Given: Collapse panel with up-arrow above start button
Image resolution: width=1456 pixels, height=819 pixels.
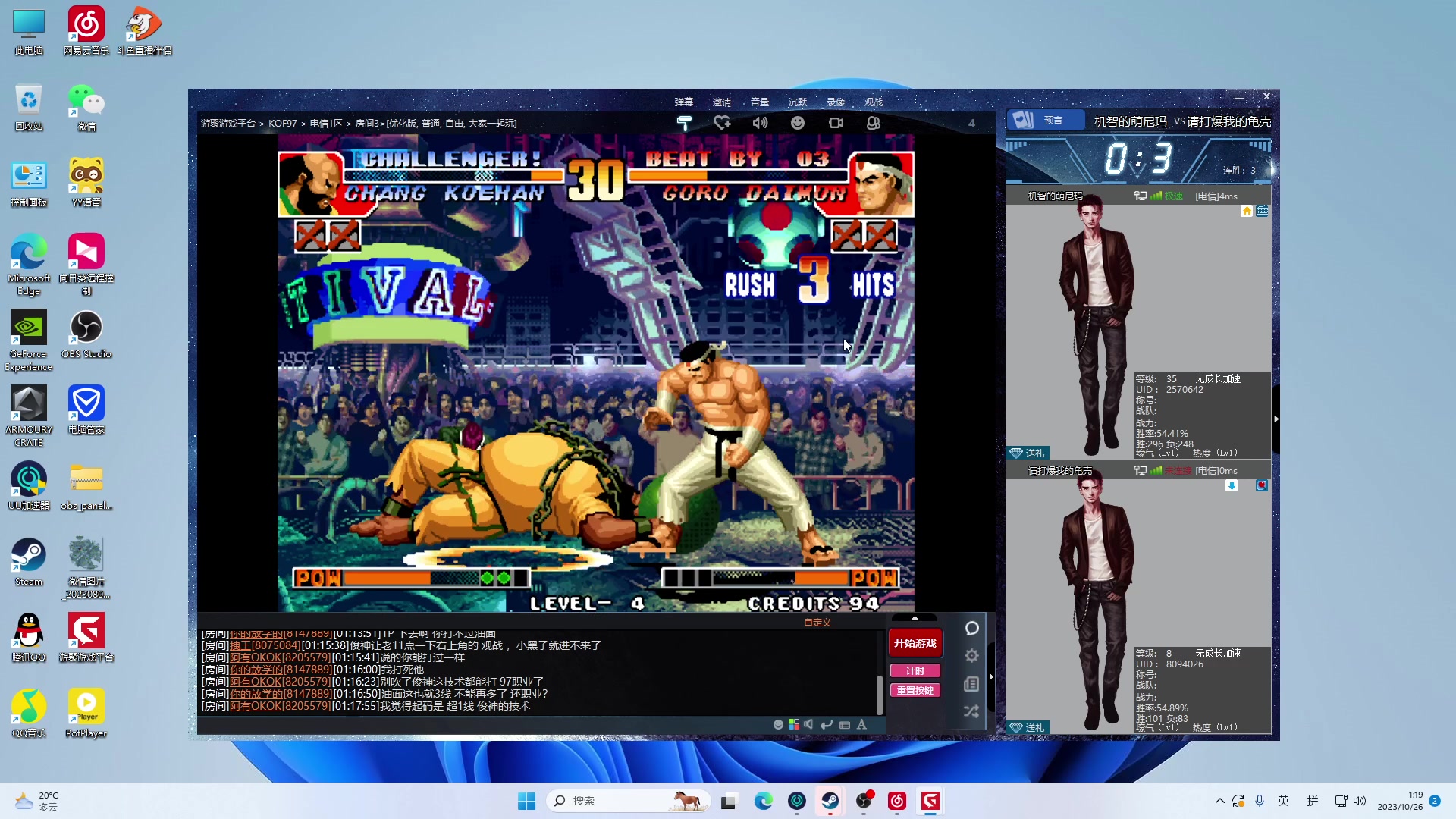Looking at the screenshot, I should click(915, 618).
